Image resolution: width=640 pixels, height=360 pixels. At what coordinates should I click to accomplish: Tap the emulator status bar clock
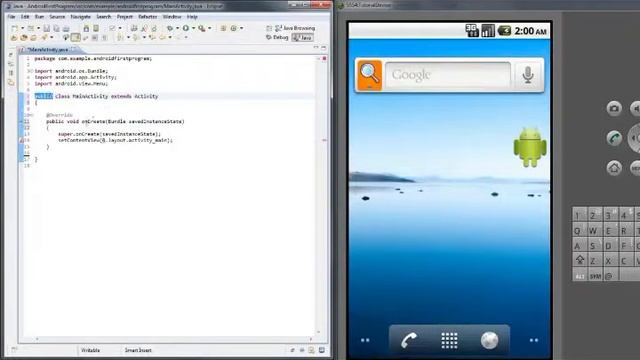[x=530, y=31]
